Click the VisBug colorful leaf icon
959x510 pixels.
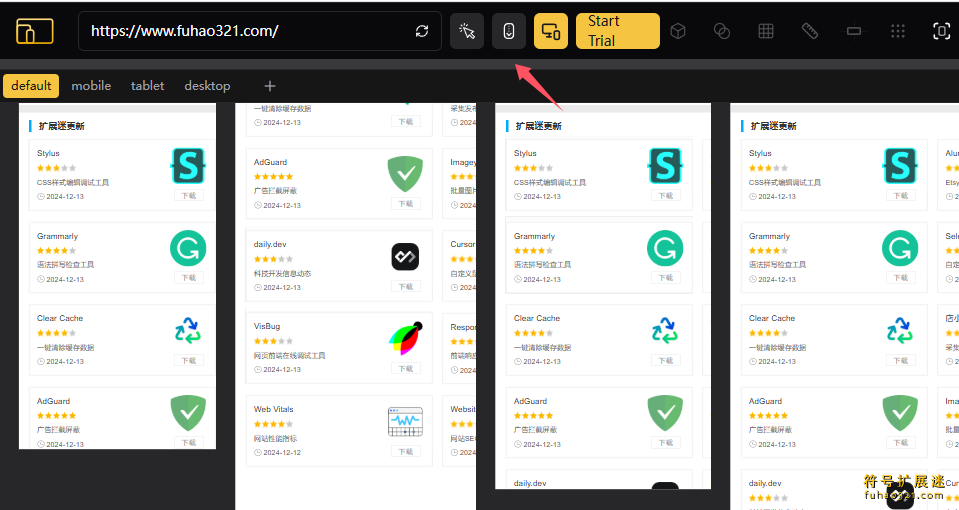(405, 338)
